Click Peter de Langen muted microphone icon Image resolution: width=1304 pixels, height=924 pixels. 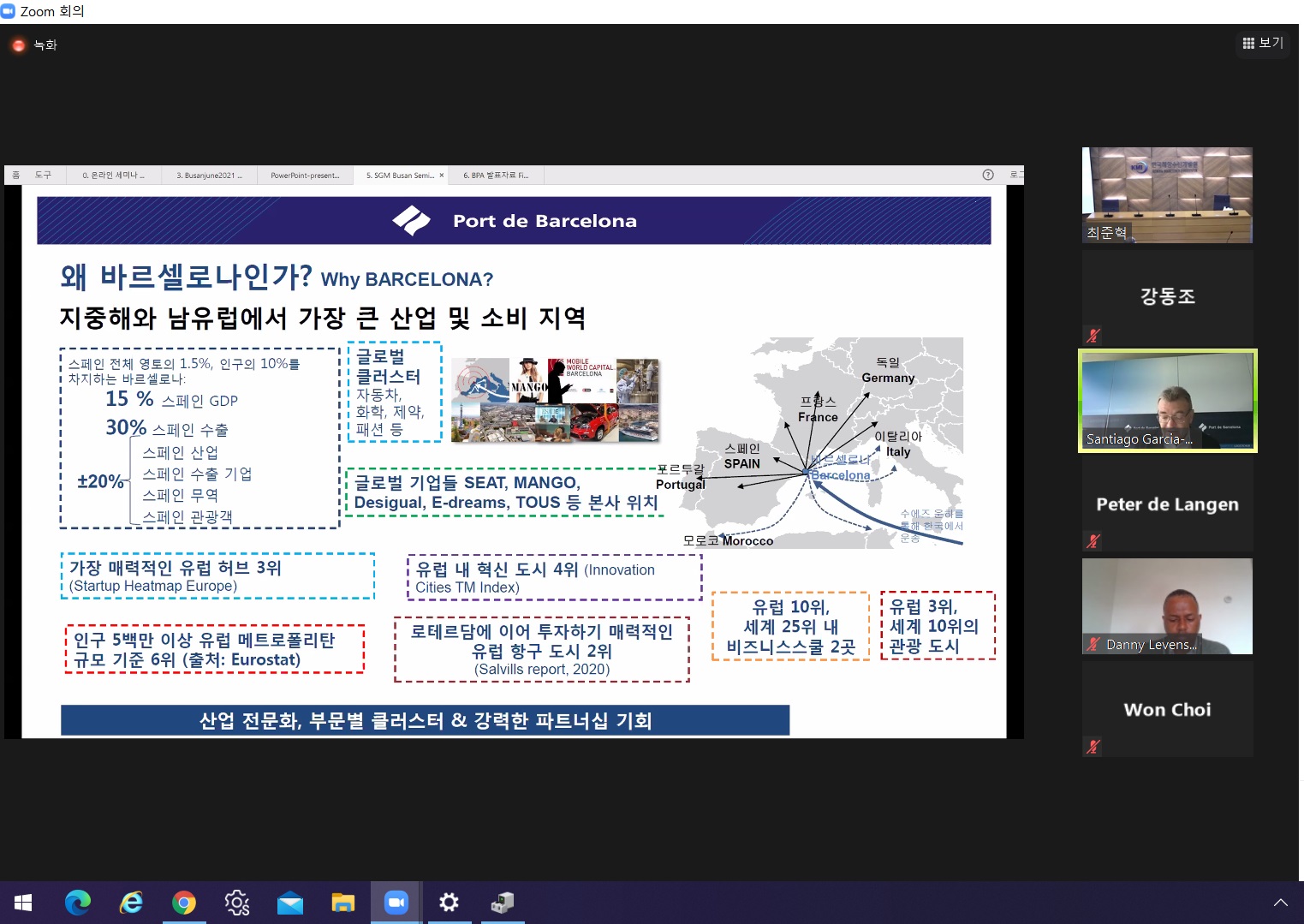click(1093, 541)
